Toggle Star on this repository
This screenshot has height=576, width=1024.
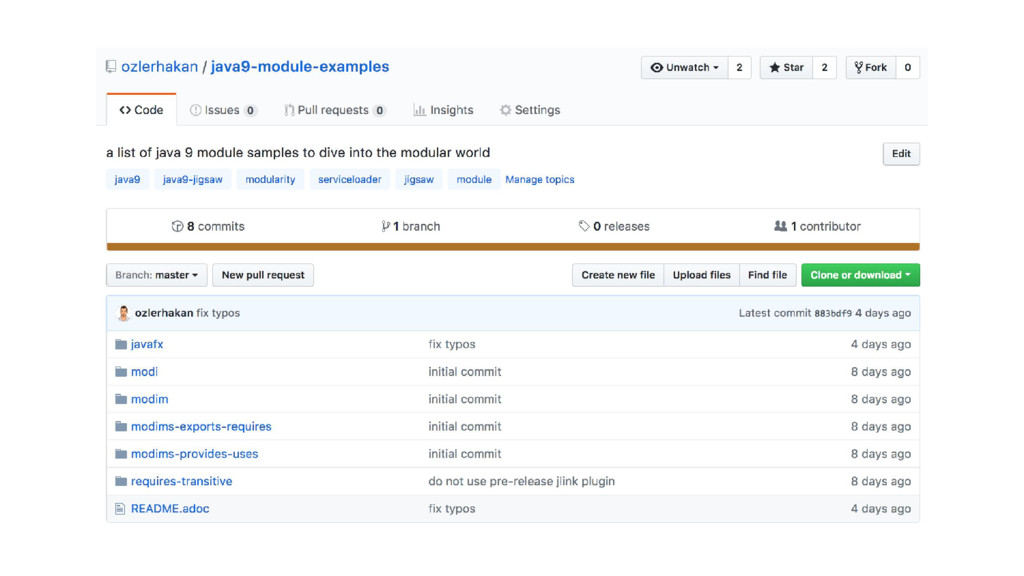tap(786, 68)
